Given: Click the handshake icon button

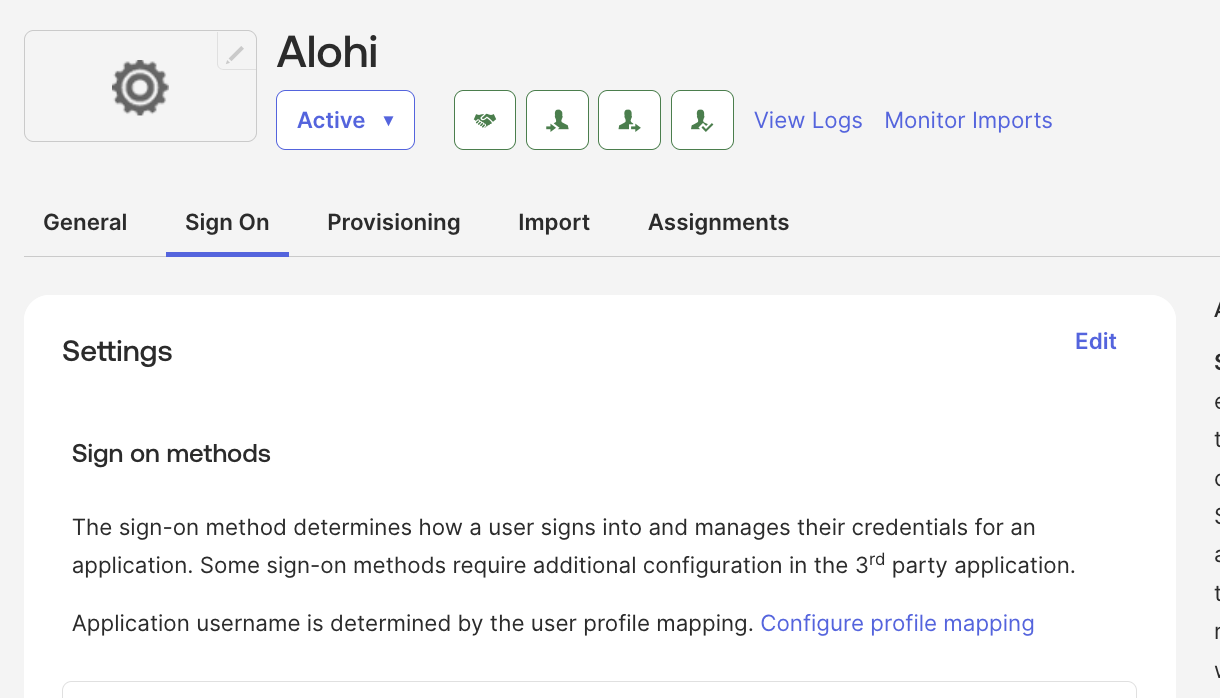Looking at the screenshot, I should [485, 120].
